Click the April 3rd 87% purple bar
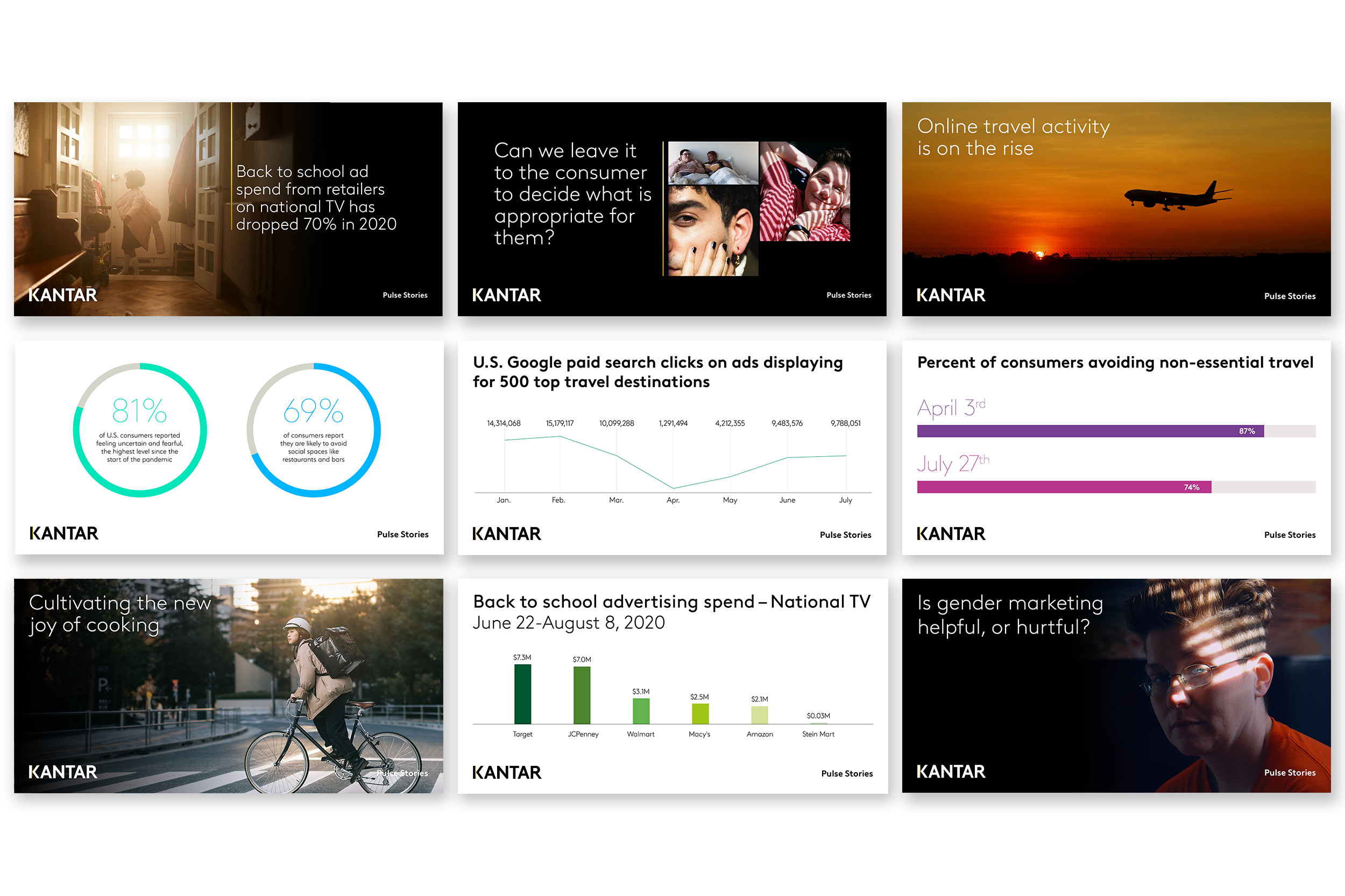Image resolution: width=1345 pixels, height=896 pixels. point(1089,431)
